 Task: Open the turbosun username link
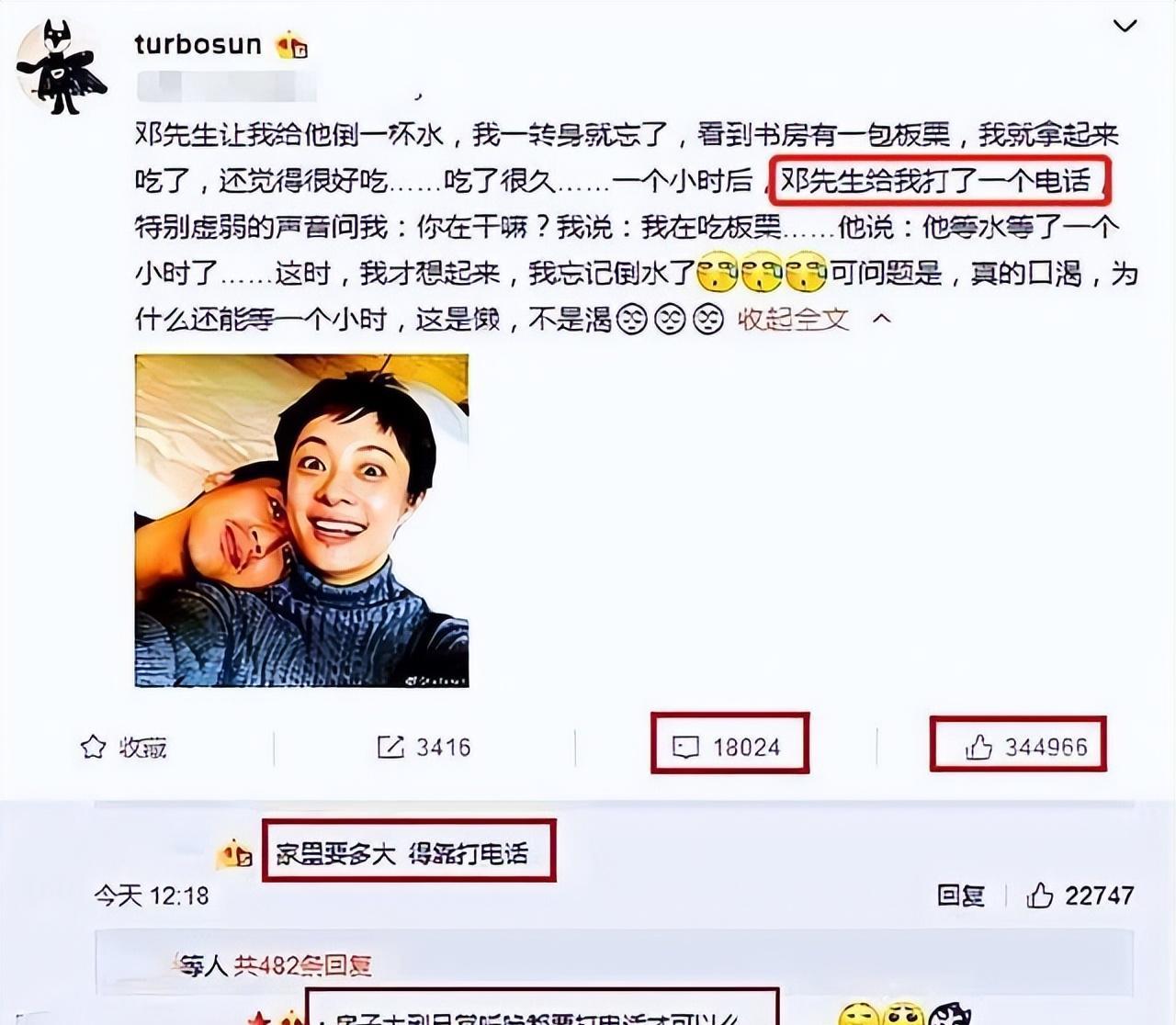click(198, 44)
